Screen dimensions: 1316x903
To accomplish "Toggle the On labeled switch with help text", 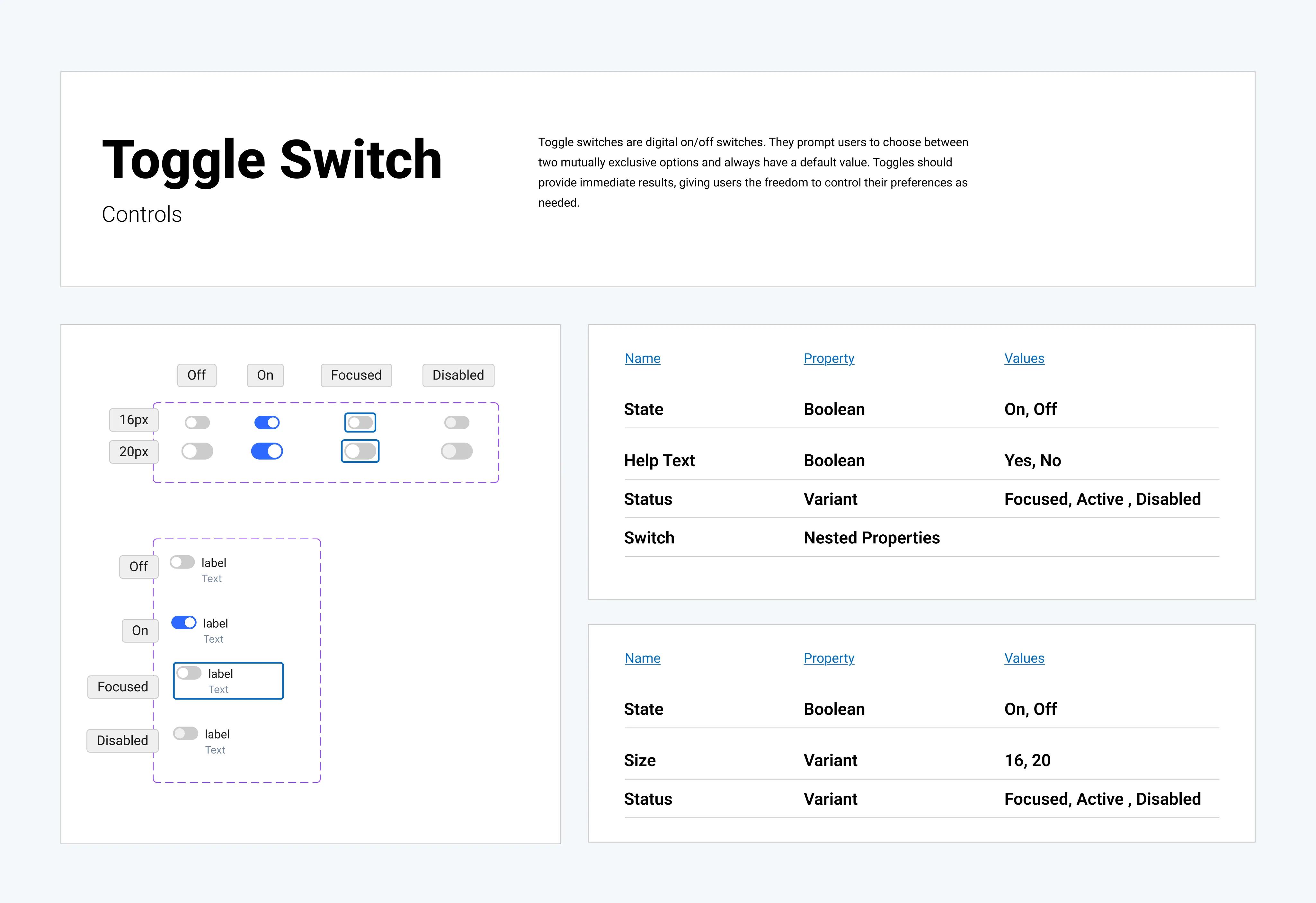I will coord(184,622).
